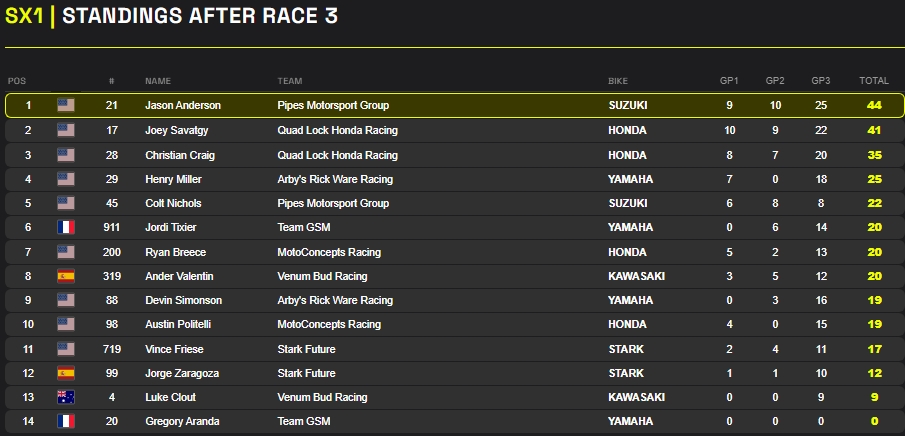Select Devin Simonson's Arby's Rick Ware Racing team
Screen dimensions: 905x436
335,300
